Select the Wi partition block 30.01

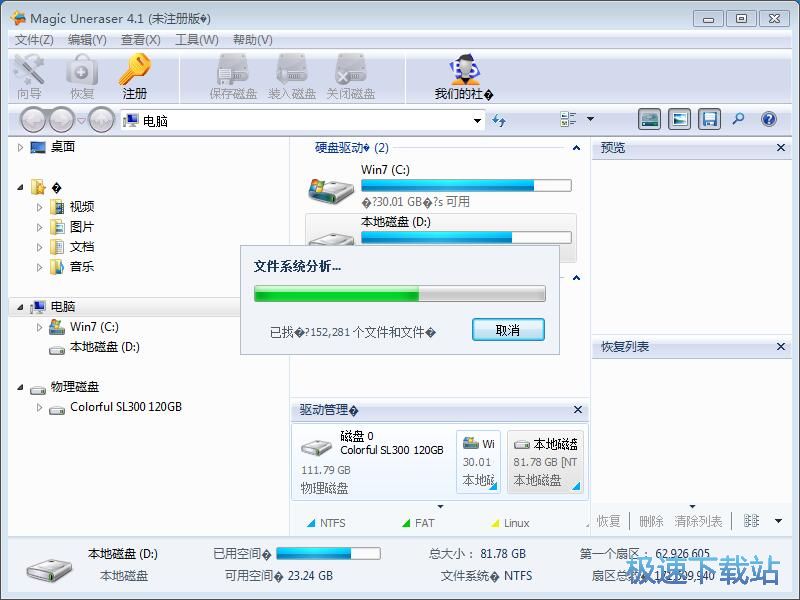(479, 462)
